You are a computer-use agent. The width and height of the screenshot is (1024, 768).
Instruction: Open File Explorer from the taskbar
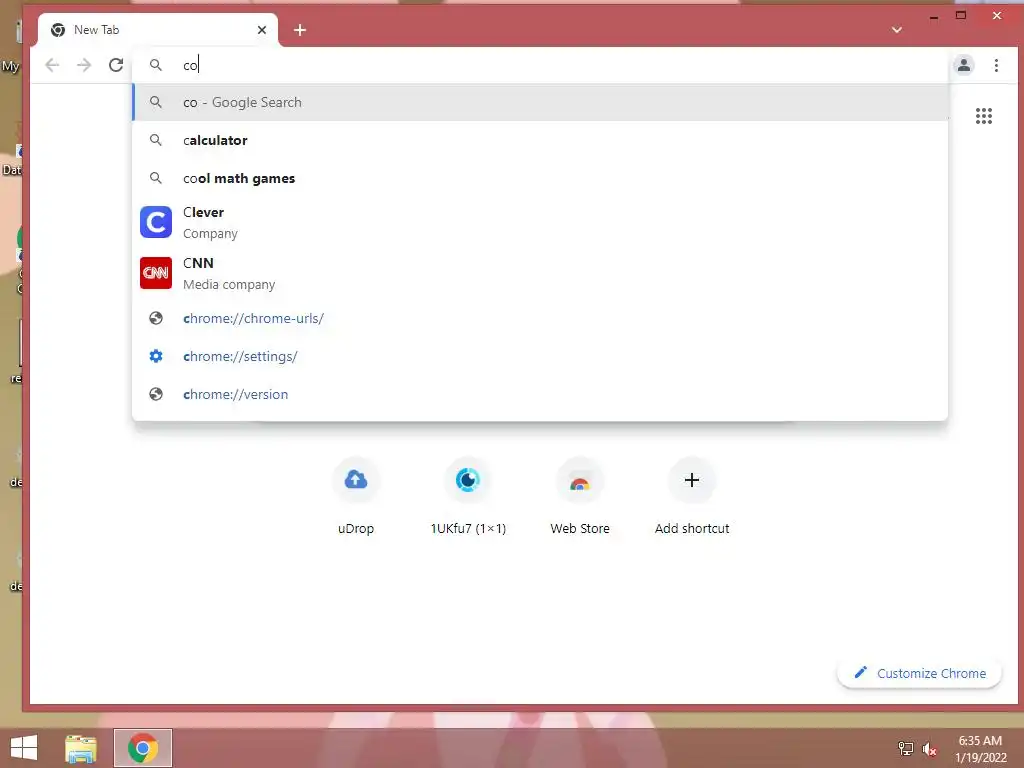point(81,748)
